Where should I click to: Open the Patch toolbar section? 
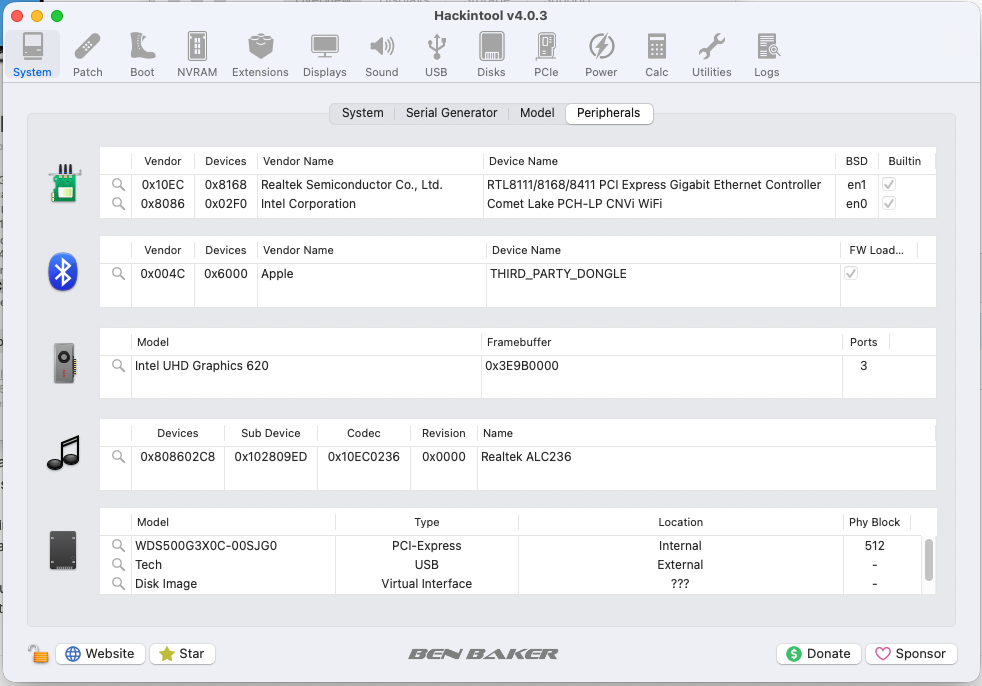[88, 55]
